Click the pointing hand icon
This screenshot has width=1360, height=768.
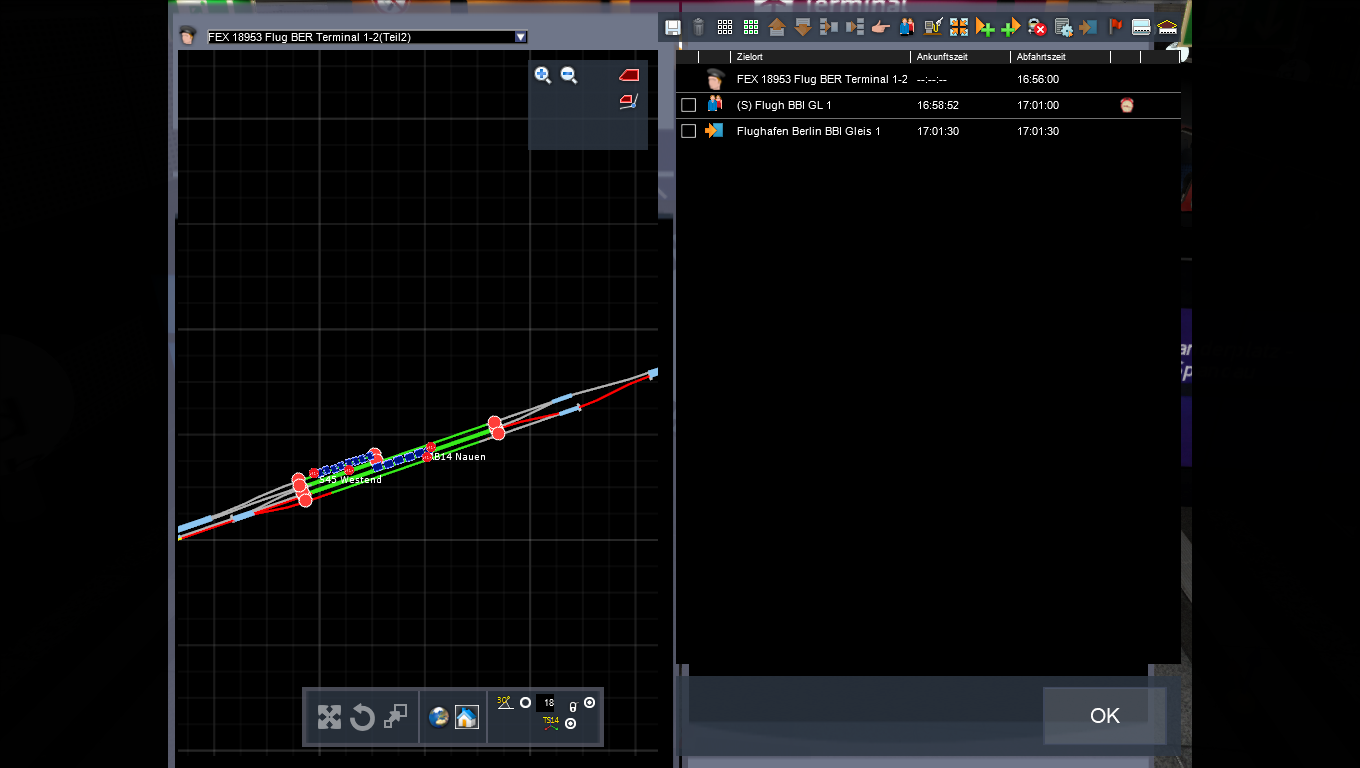click(x=880, y=28)
